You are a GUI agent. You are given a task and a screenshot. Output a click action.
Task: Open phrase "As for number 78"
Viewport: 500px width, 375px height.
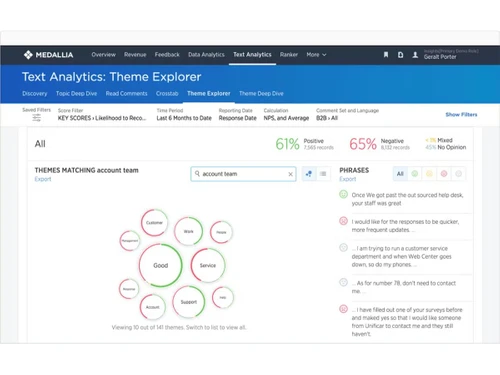404,287
